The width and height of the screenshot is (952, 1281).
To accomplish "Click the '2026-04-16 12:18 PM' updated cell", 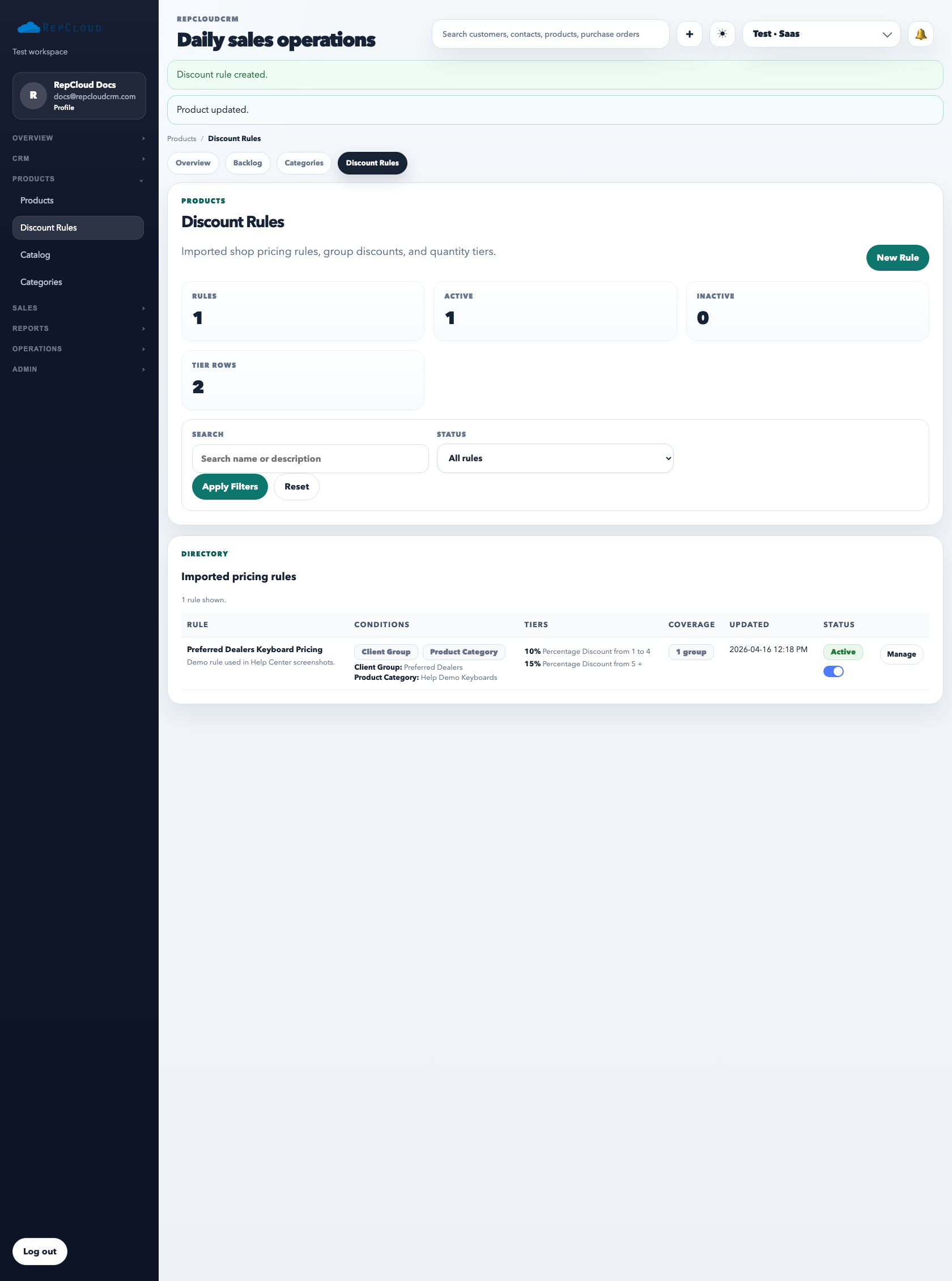I will tap(768, 649).
